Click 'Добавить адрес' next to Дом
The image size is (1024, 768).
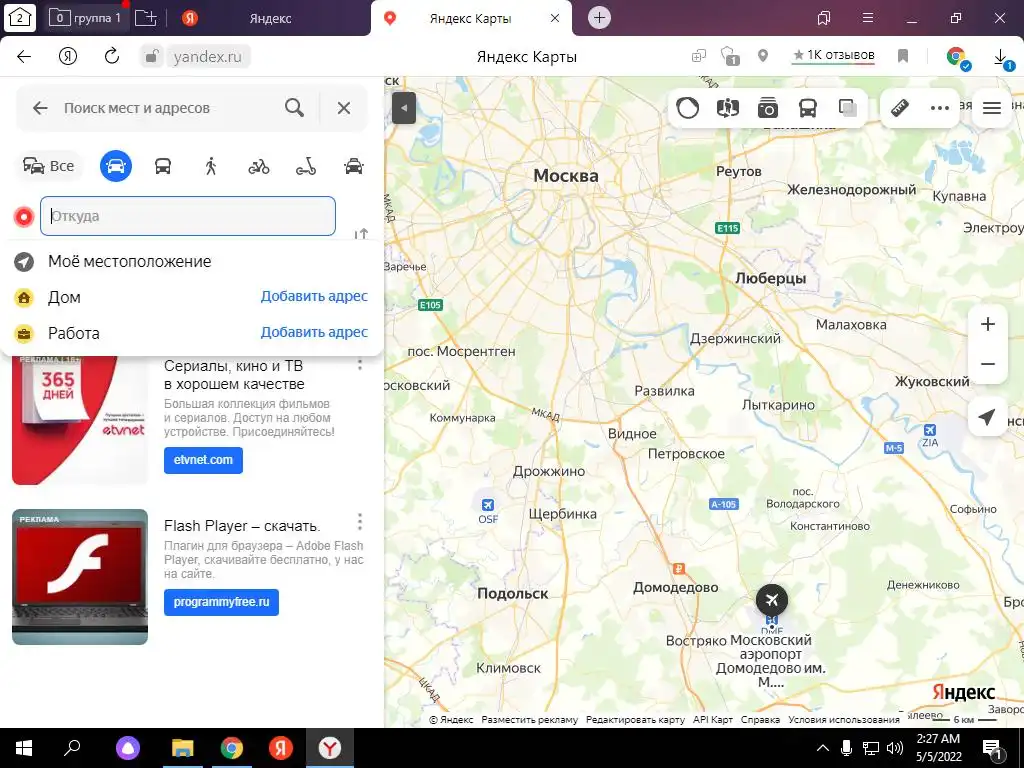pos(314,296)
